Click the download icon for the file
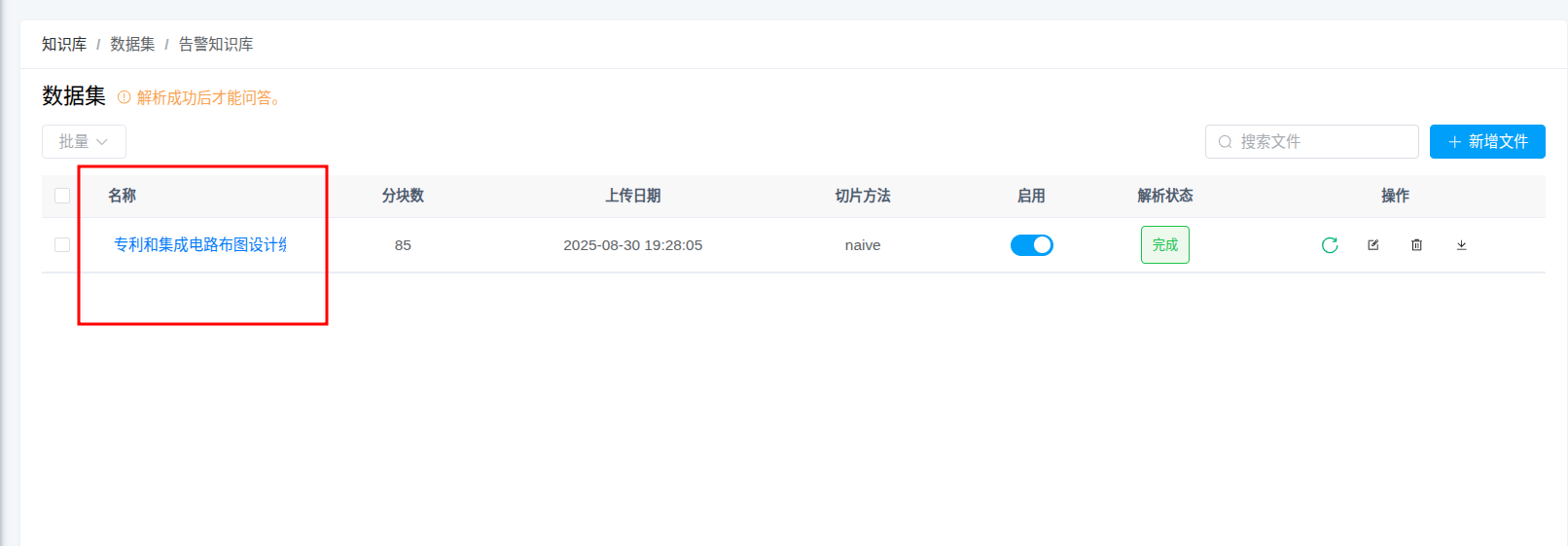This screenshot has height=546, width=1568. [1461, 245]
